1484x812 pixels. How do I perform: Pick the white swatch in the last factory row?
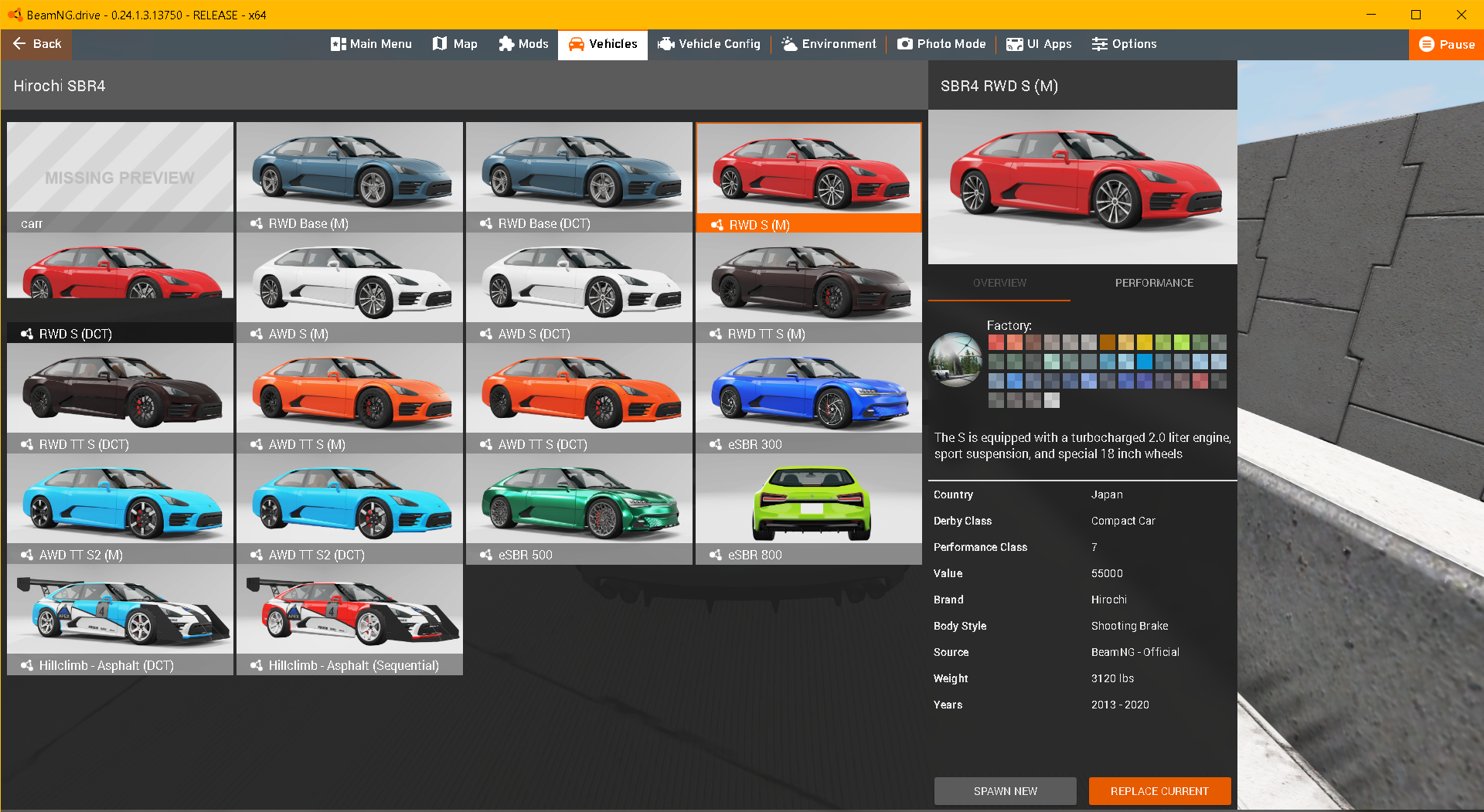1052,400
